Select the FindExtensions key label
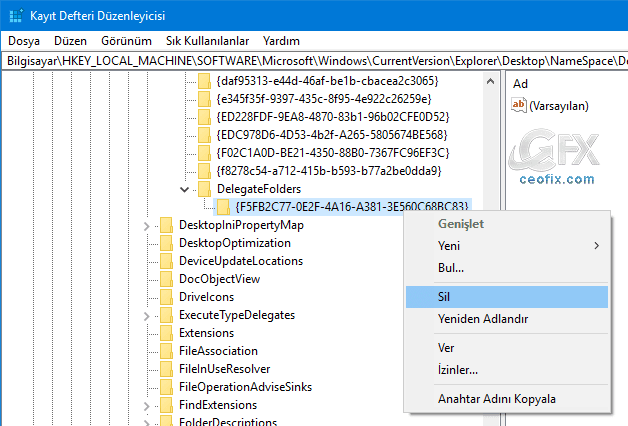 pyautogui.click(x=218, y=405)
